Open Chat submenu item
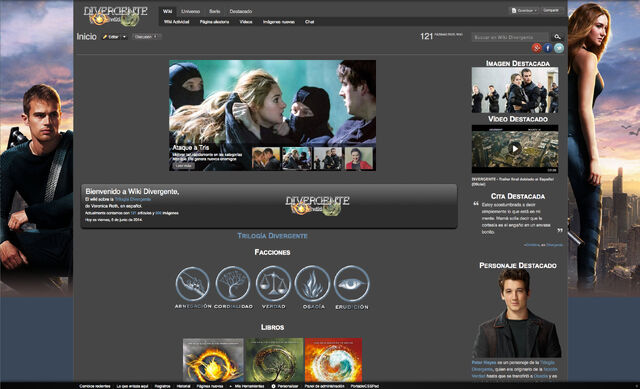The image size is (640, 389). click(309, 22)
